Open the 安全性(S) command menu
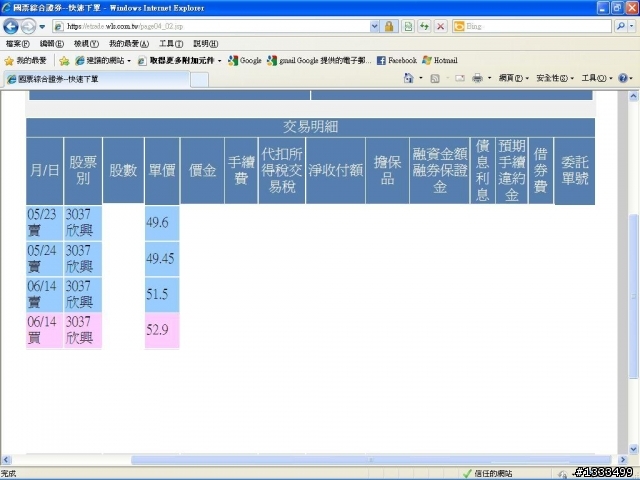The image size is (640, 480). 555,78
